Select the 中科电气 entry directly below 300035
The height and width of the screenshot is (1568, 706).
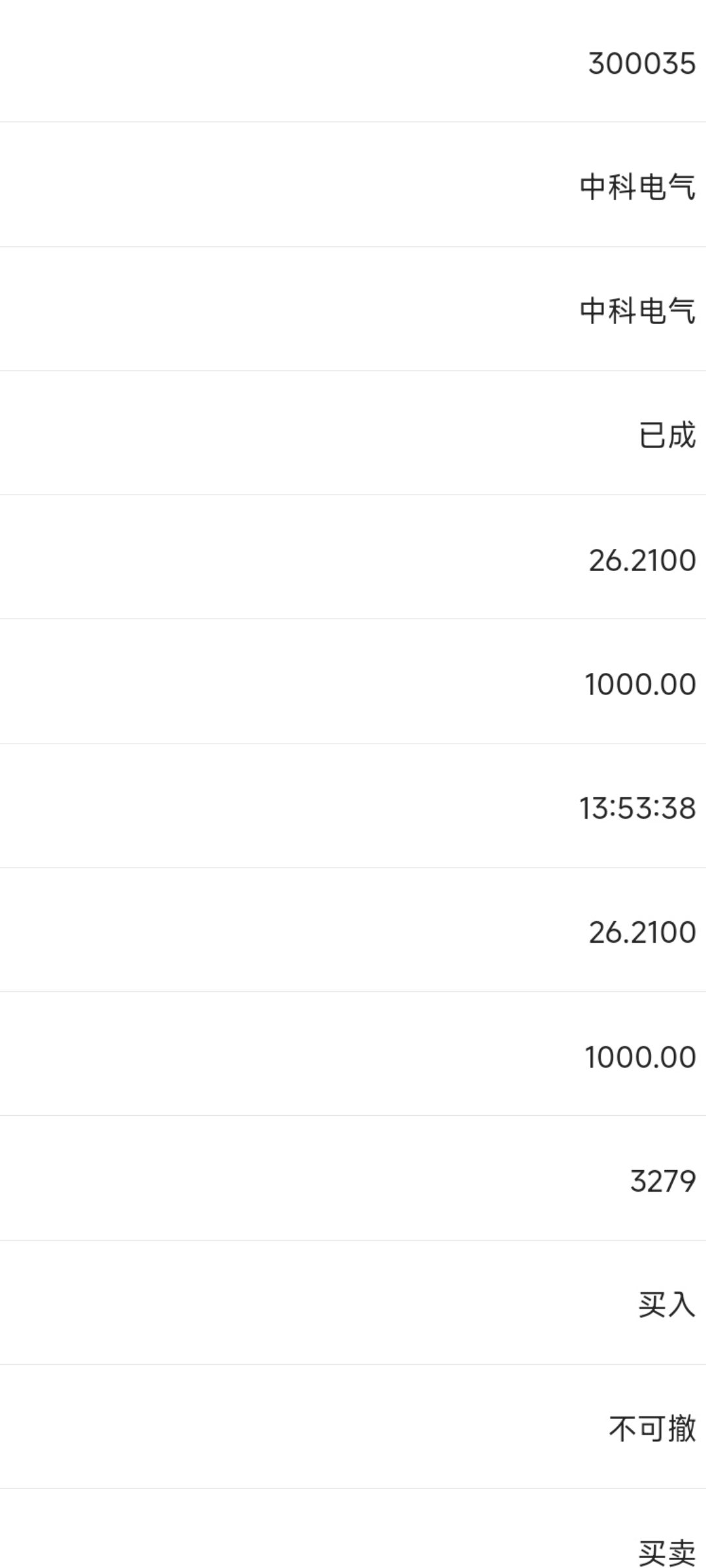click(637, 186)
